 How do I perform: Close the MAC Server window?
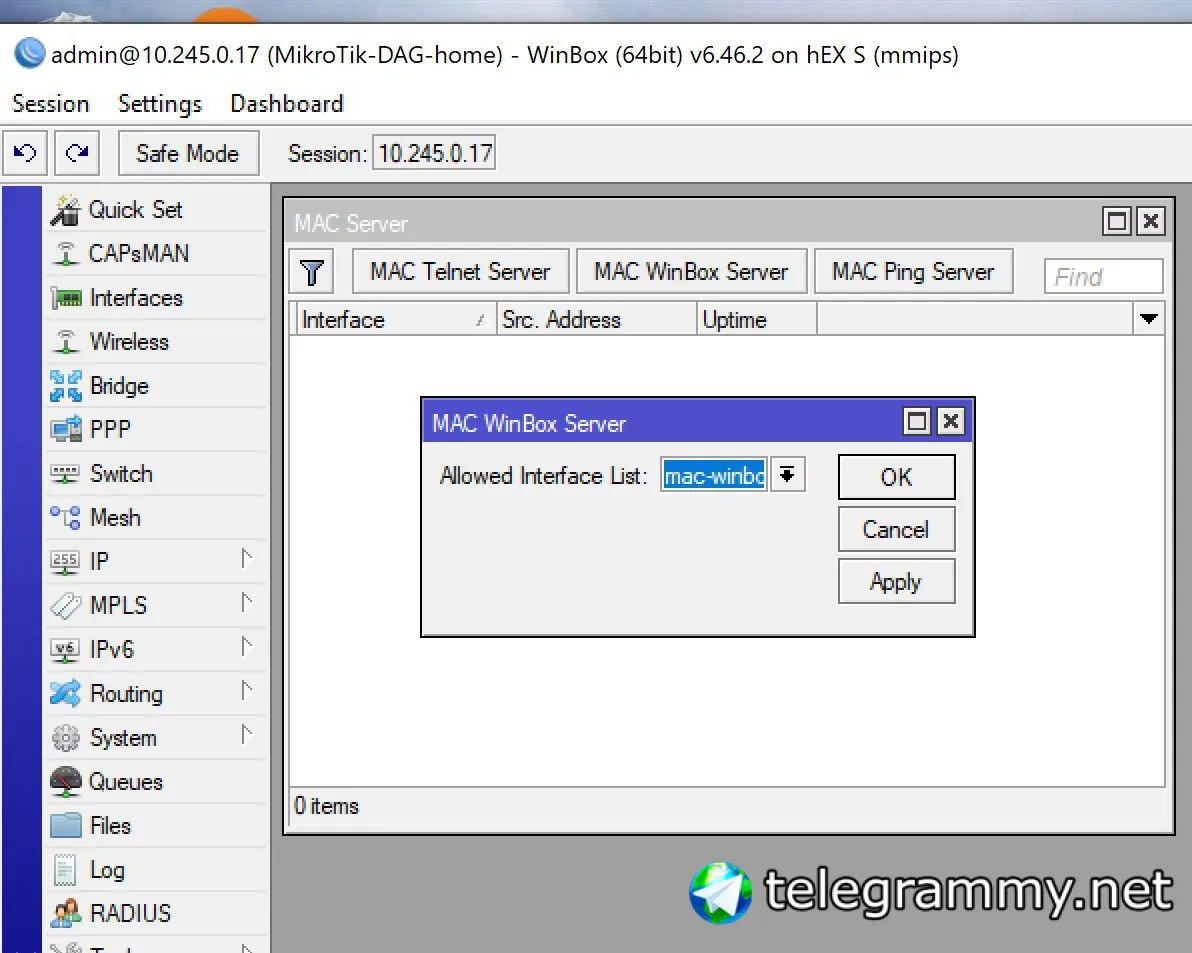1151,222
